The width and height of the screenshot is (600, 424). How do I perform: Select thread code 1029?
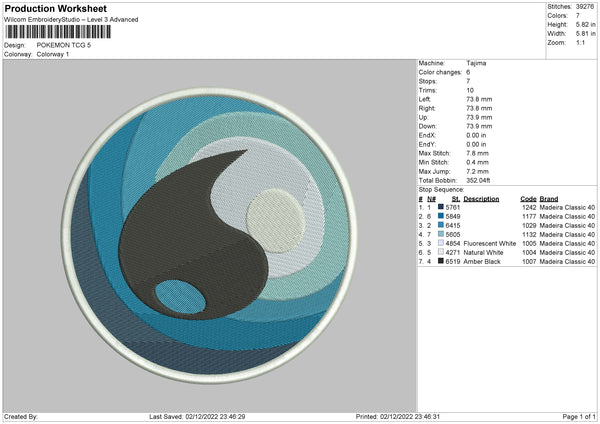529,225
